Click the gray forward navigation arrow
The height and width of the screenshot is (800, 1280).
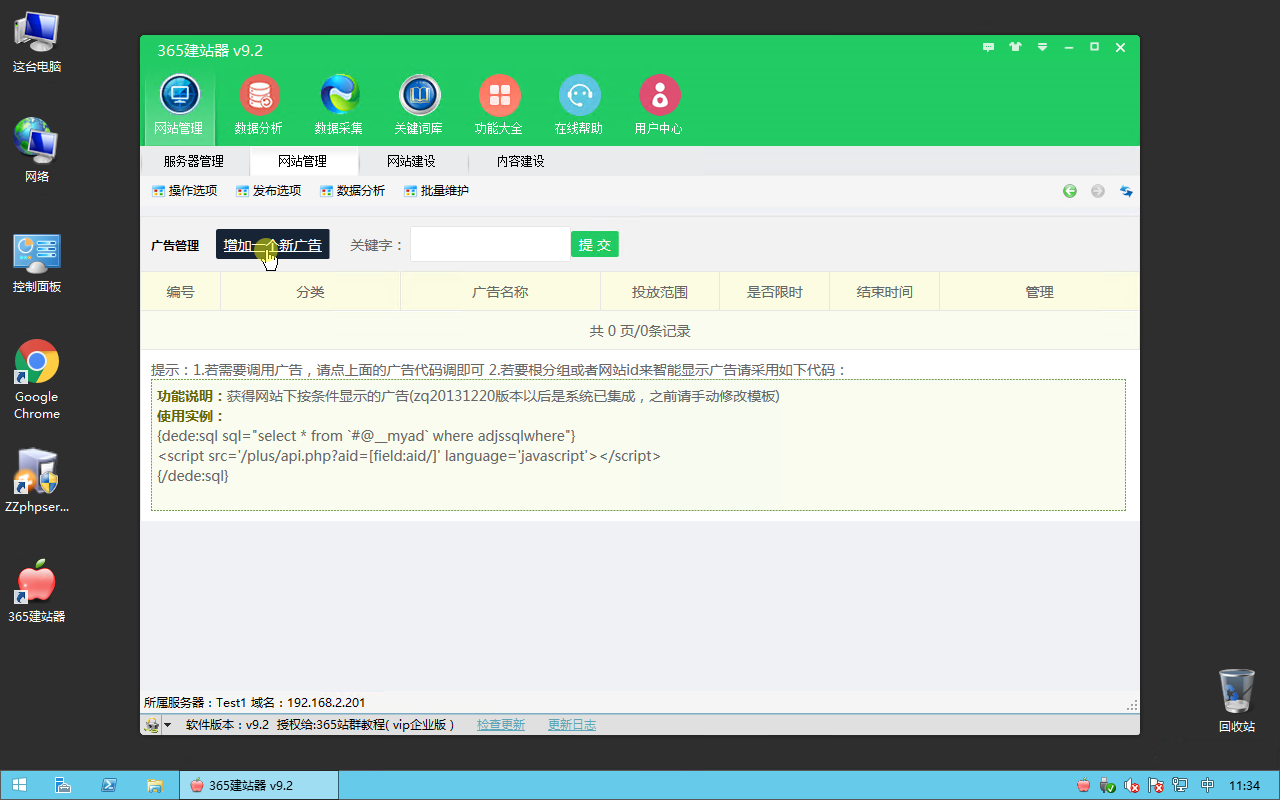(x=1098, y=191)
